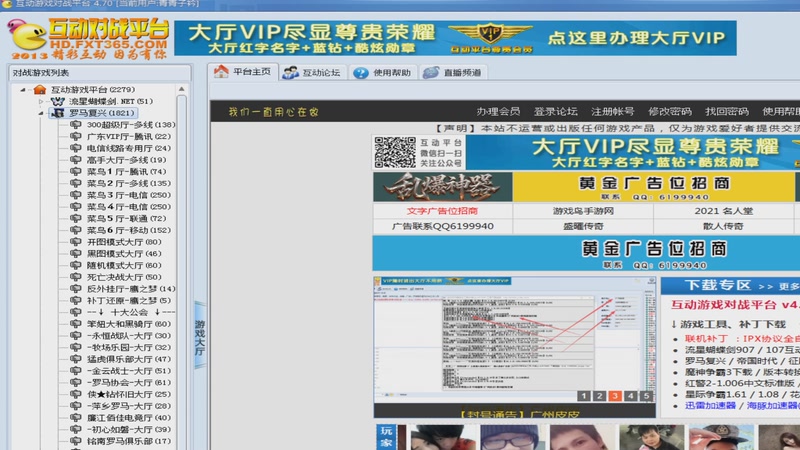
Task: Click the room icon beside 猛虎俱乐部大厅
Action: (x=76, y=359)
